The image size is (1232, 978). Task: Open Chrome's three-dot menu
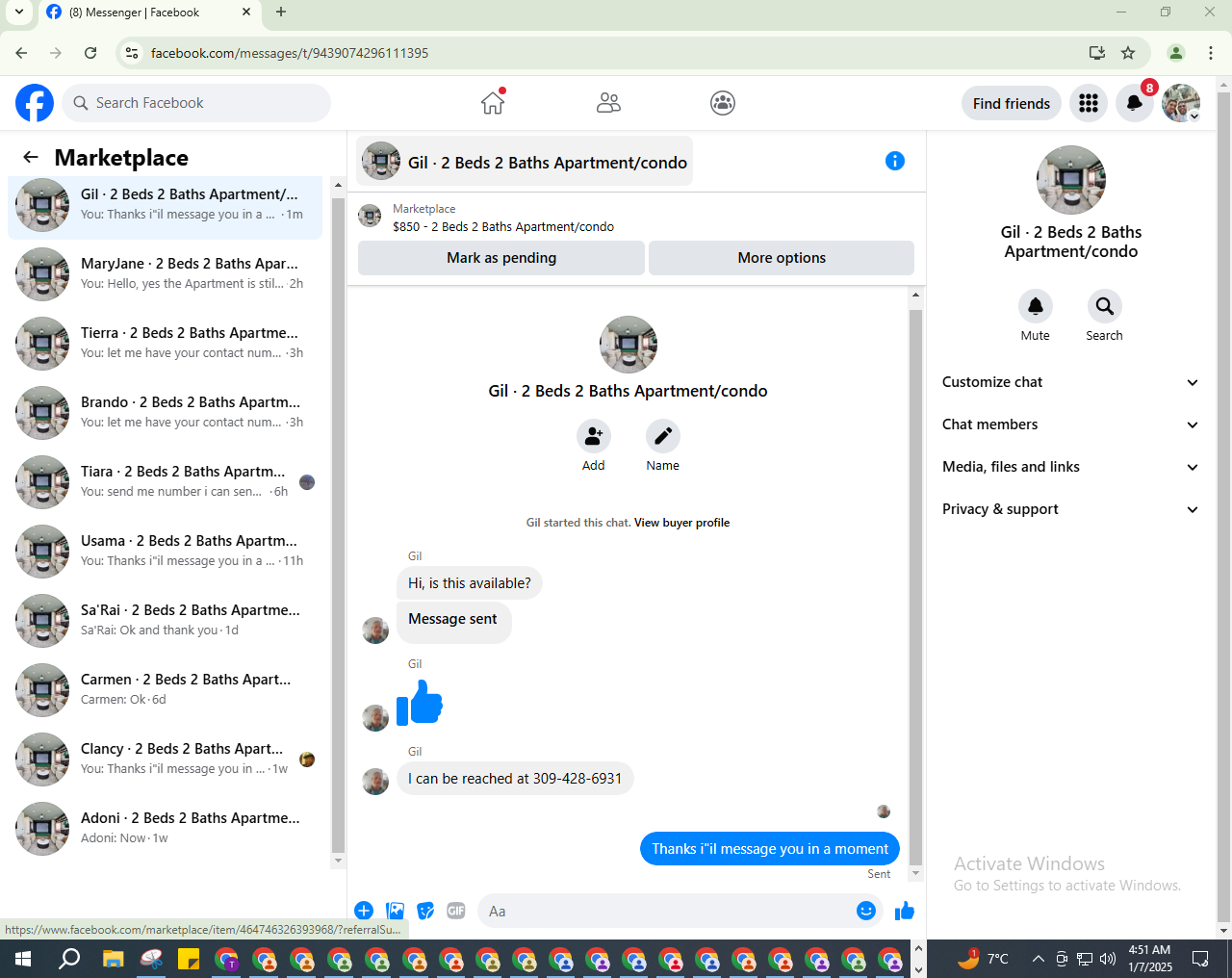click(x=1211, y=53)
